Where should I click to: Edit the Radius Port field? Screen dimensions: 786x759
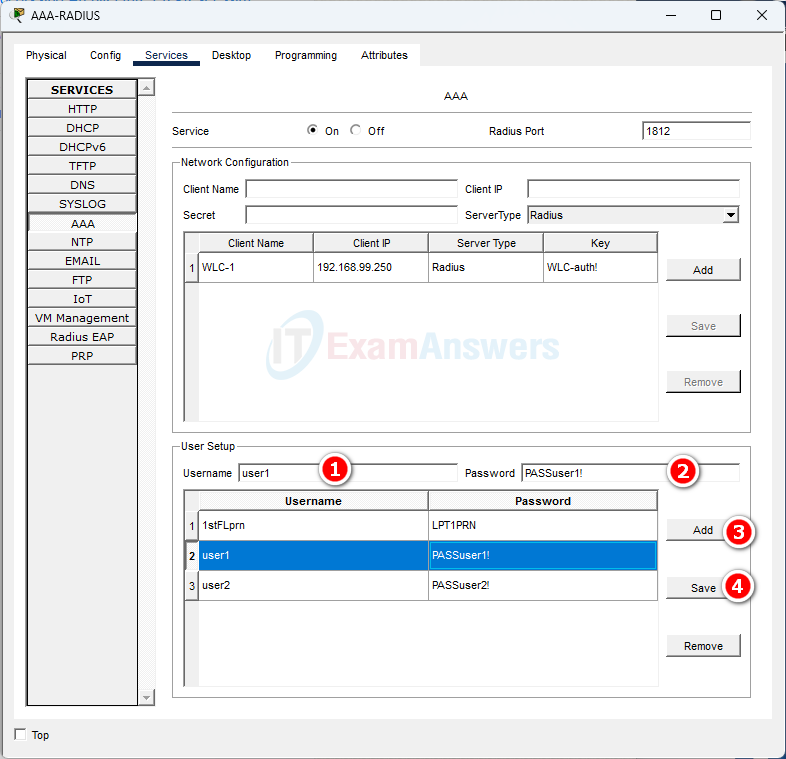pyautogui.click(x=696, y=131)
